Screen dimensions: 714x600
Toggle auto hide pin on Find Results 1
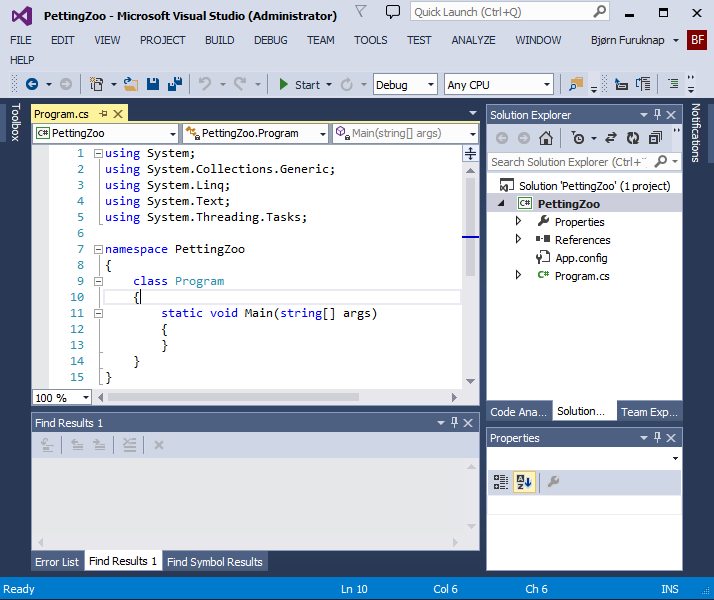[x=454, y=422]
